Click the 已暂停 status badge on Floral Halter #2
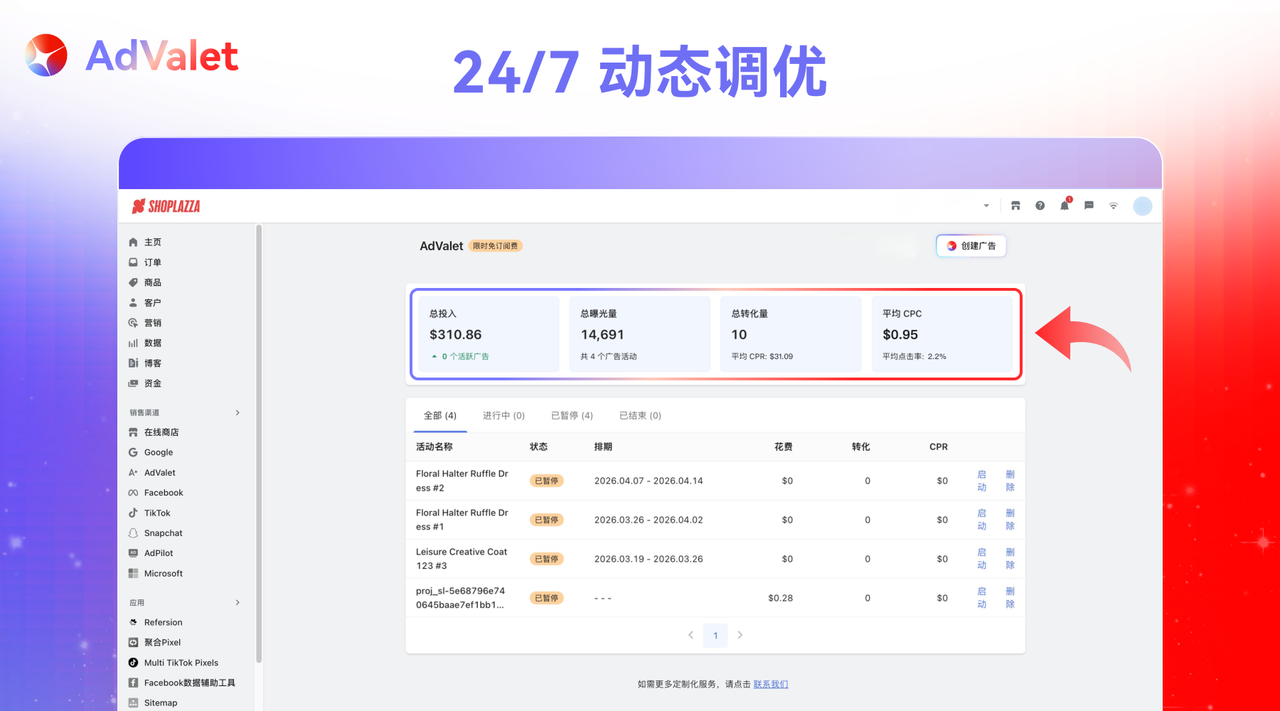 pyautogui.click(x=546, y=480)
